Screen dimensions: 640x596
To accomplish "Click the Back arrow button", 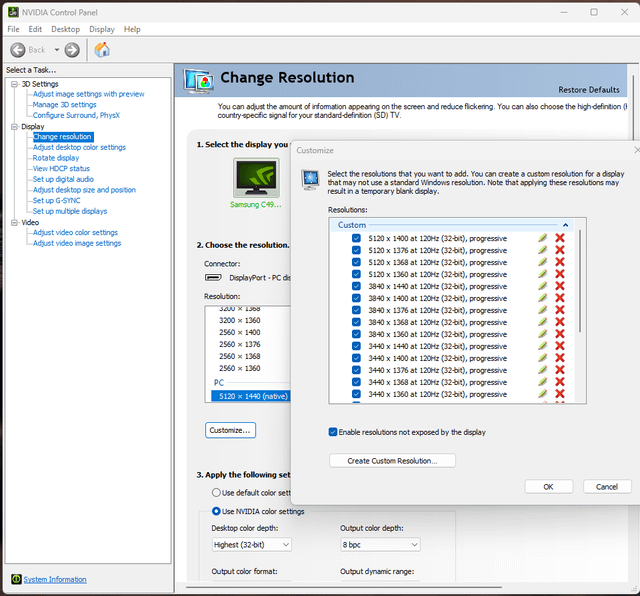I will pyautogui.click(x=30, y=50).
